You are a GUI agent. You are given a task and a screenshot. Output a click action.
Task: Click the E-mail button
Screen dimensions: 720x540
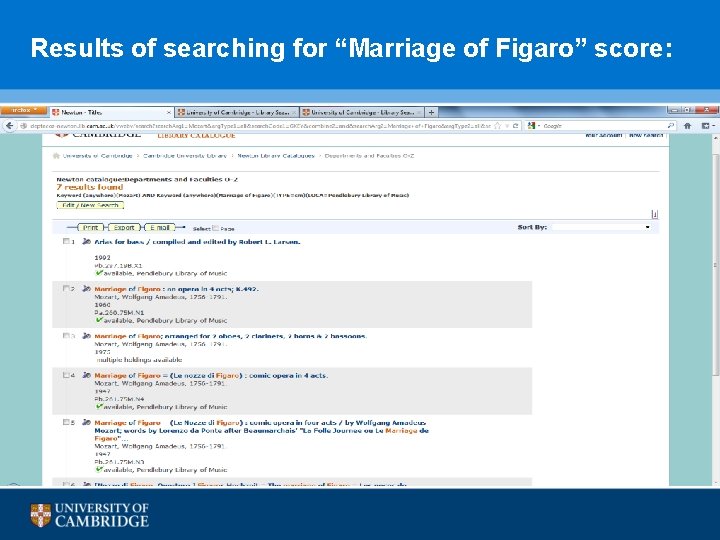click(160, 228)
